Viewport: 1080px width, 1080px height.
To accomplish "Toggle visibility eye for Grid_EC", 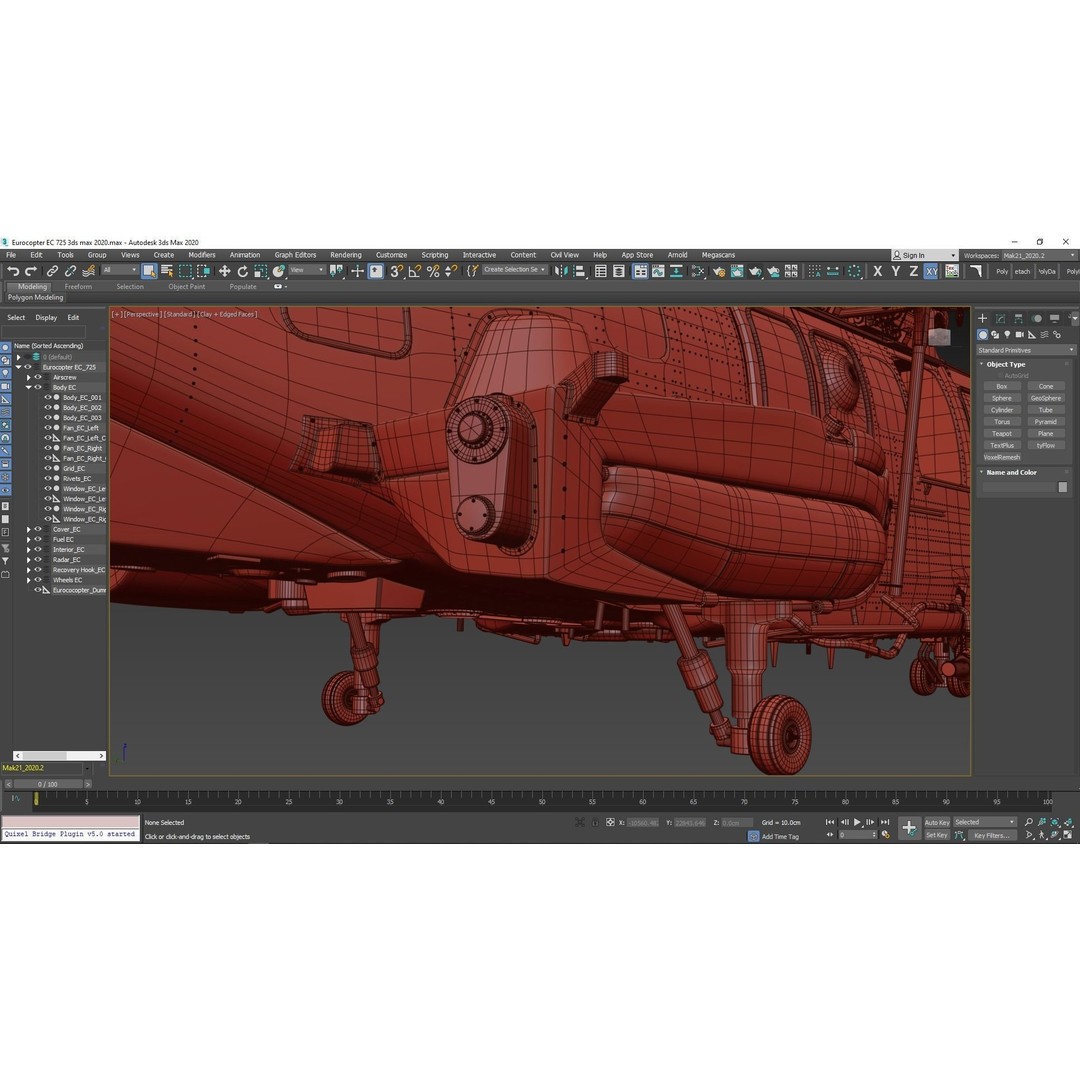I will pyautogui.click(x=48, y=468).
